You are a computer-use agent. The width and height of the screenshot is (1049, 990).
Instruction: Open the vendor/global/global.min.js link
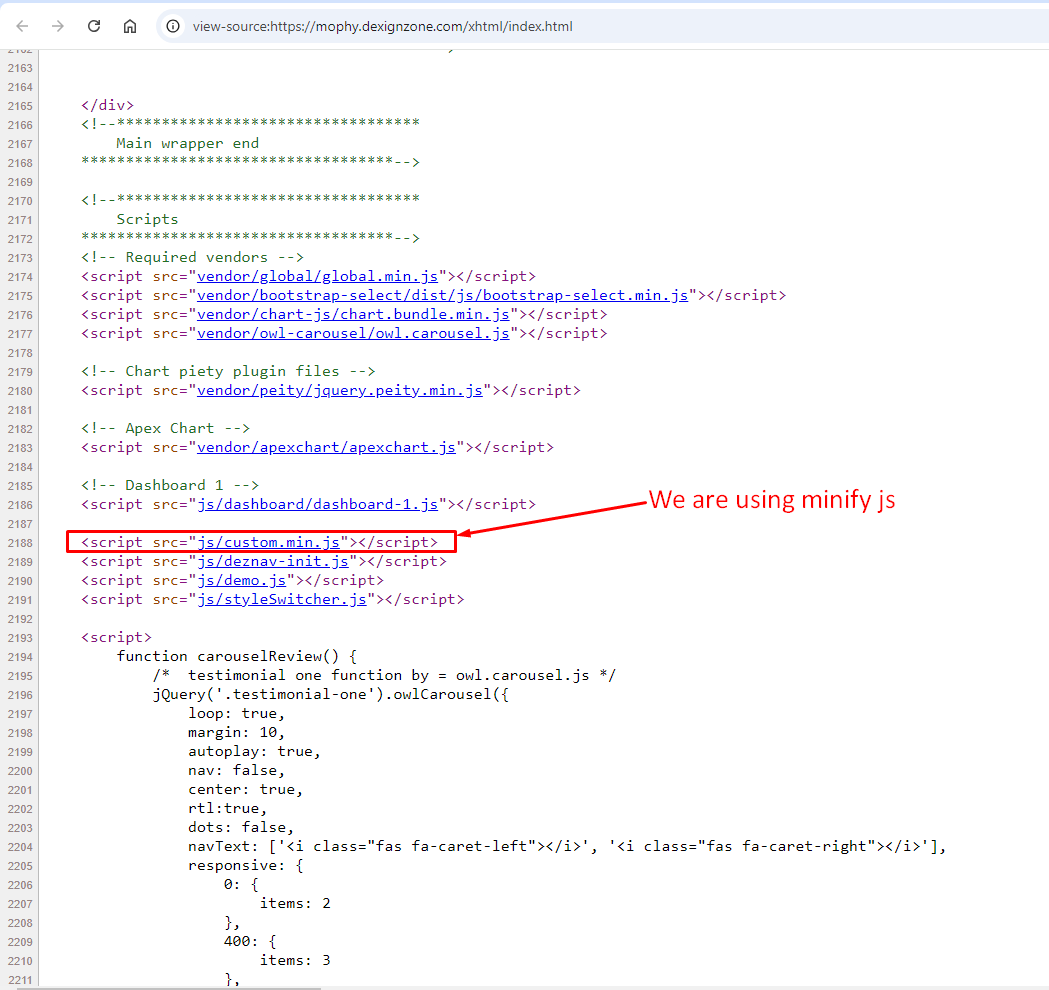(x=317, y=276)
